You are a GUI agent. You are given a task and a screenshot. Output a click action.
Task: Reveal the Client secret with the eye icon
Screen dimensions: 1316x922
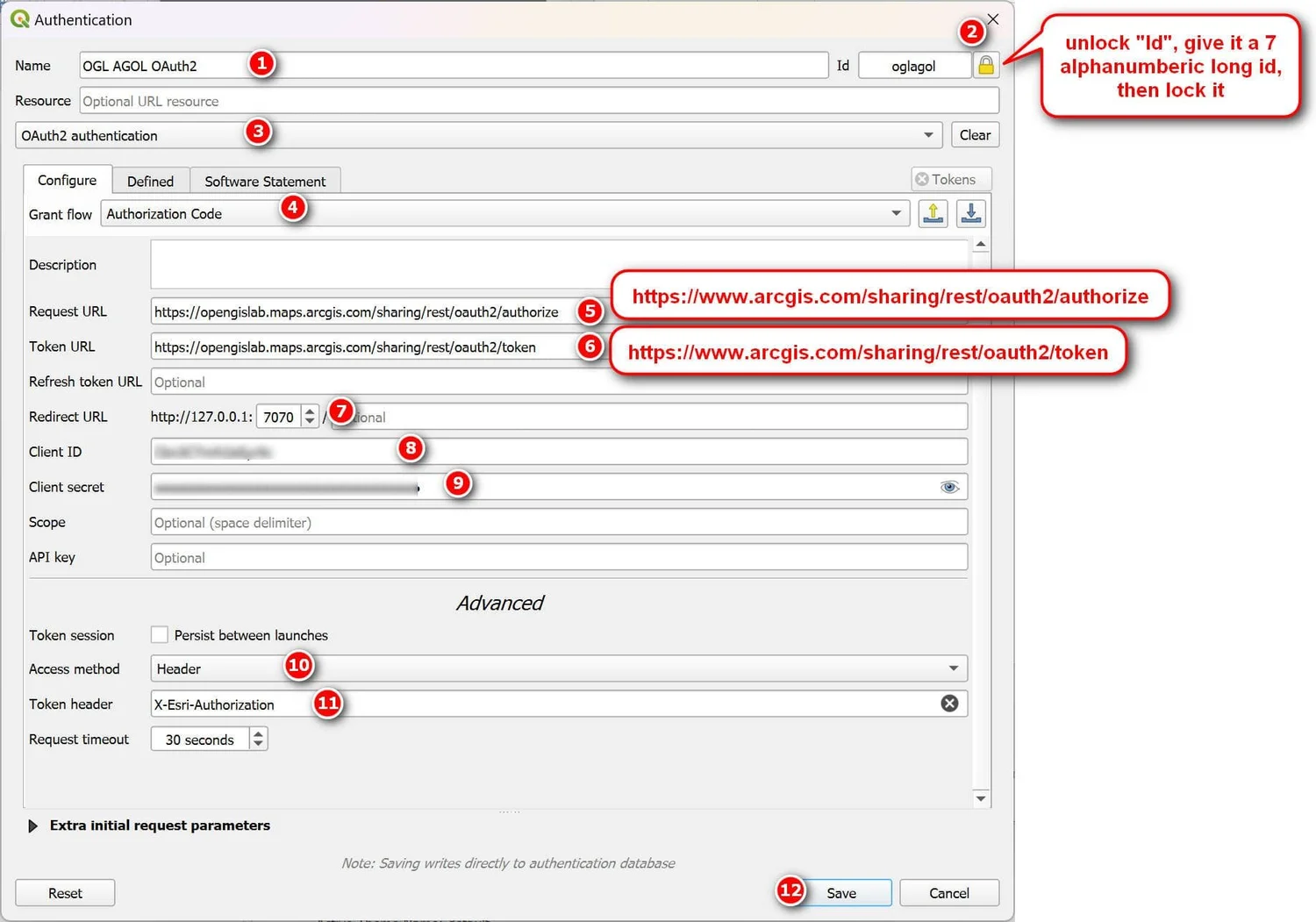click(949, 487)
